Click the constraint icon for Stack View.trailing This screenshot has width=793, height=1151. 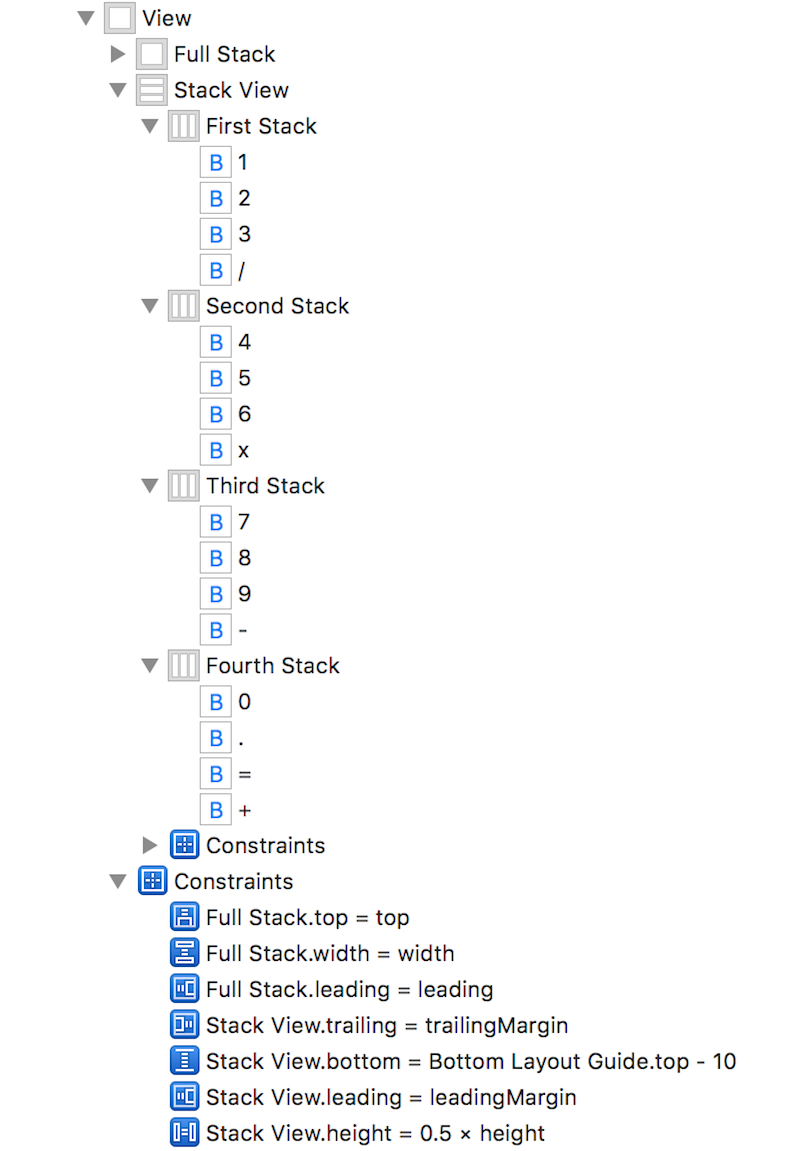[185, 1025]
